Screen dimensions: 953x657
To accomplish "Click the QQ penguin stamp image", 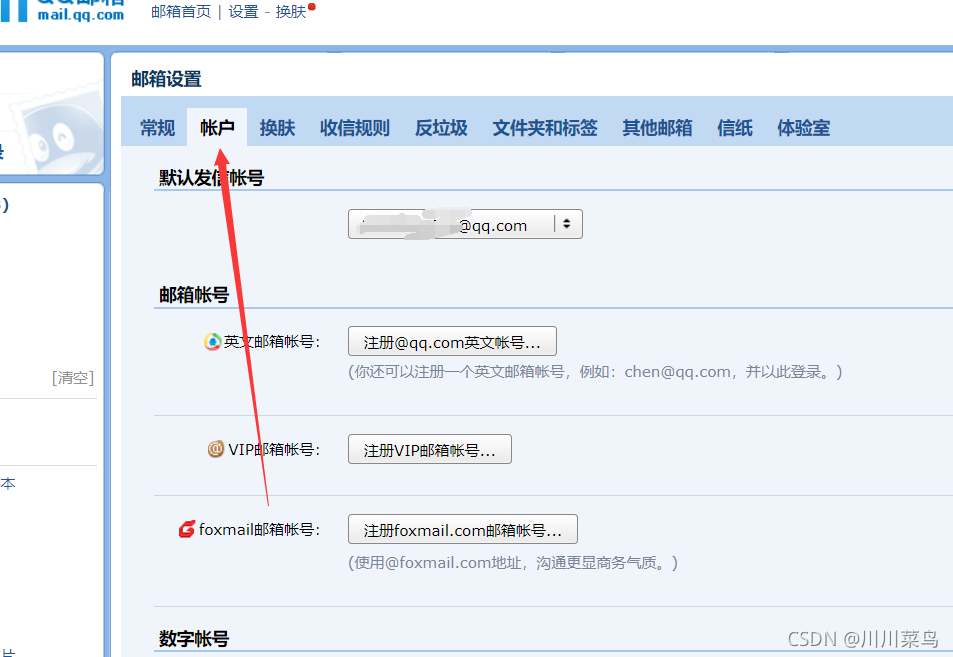I will 58,131.
